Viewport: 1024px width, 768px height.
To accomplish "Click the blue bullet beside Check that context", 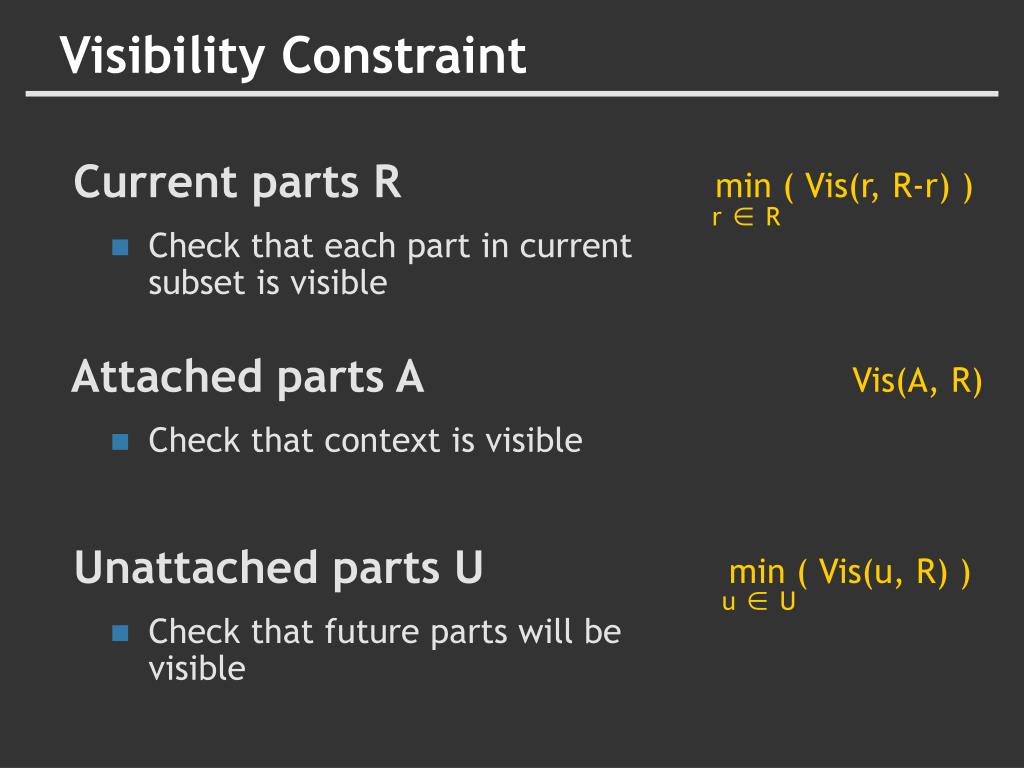I will (120, 442).
